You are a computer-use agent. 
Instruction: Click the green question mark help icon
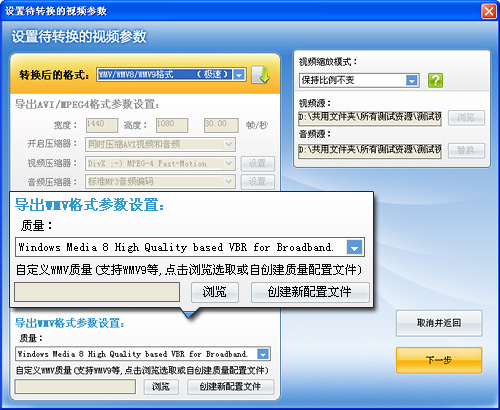[435, 80]
